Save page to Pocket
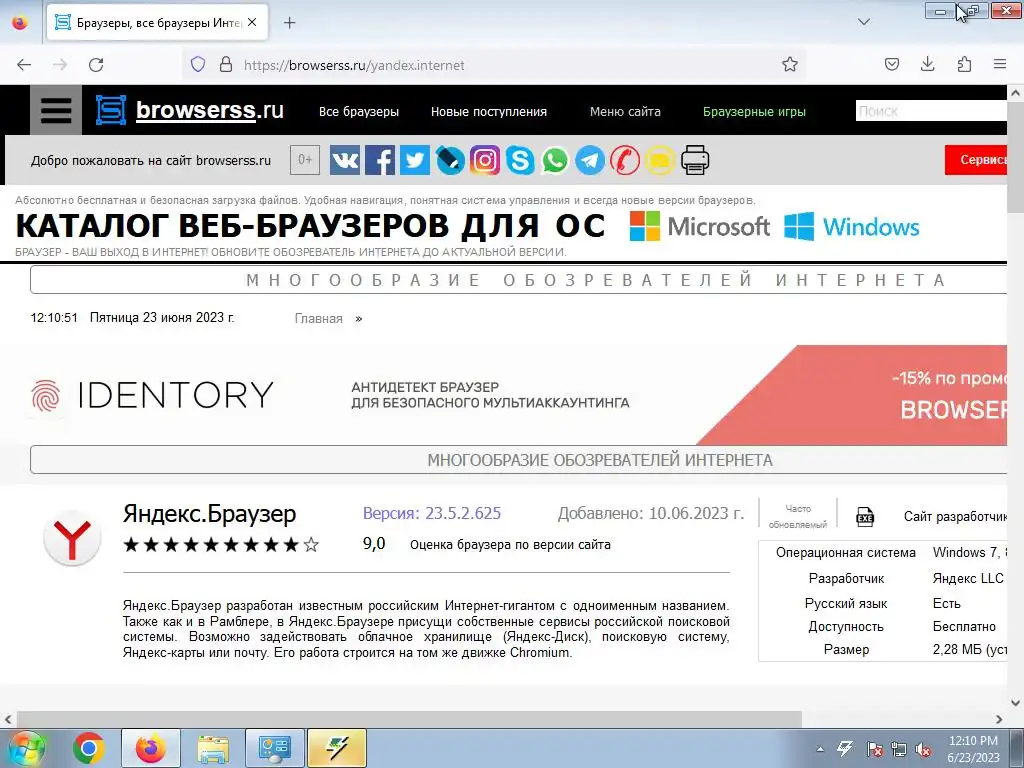The image size is (1024, 768). pos(891,65)
